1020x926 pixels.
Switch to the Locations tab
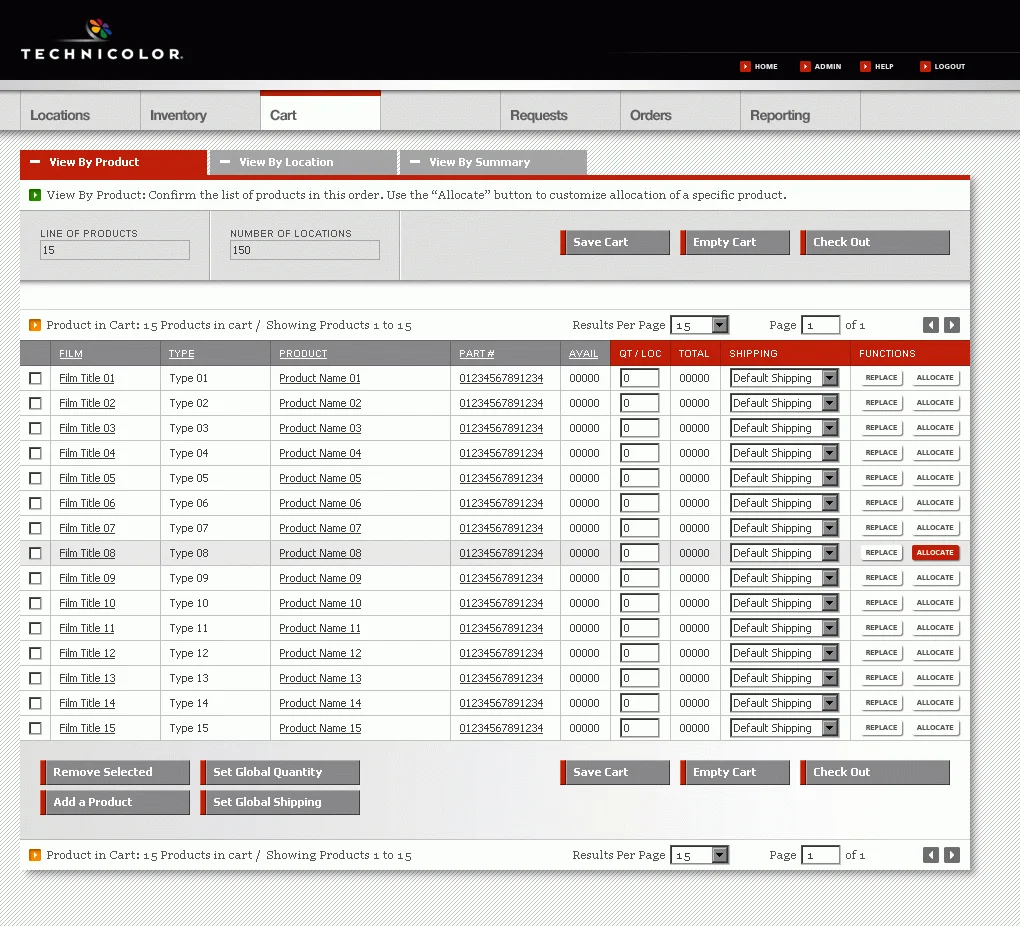pos(81,111)
